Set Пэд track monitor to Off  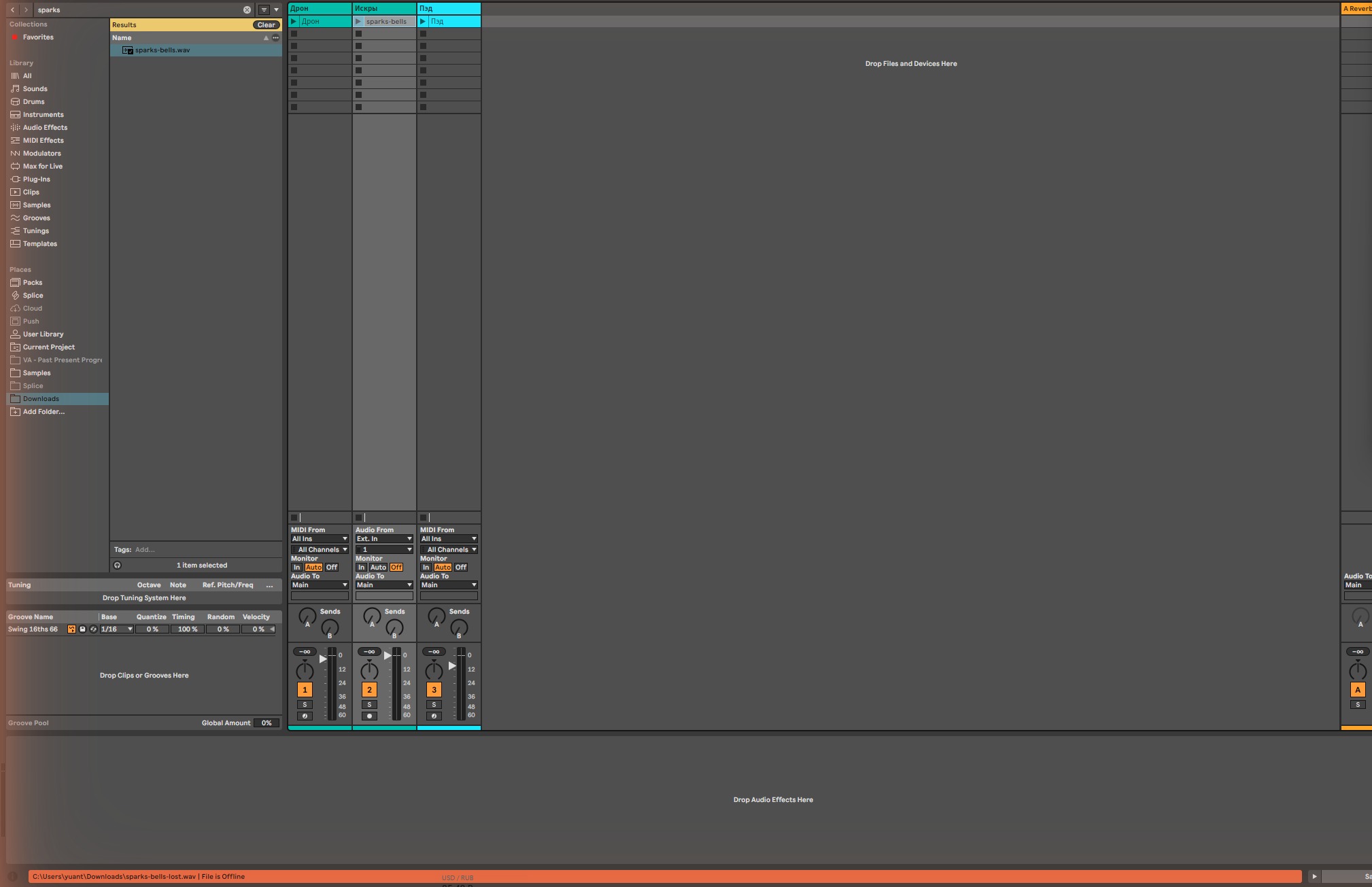[x=460, y=568]
